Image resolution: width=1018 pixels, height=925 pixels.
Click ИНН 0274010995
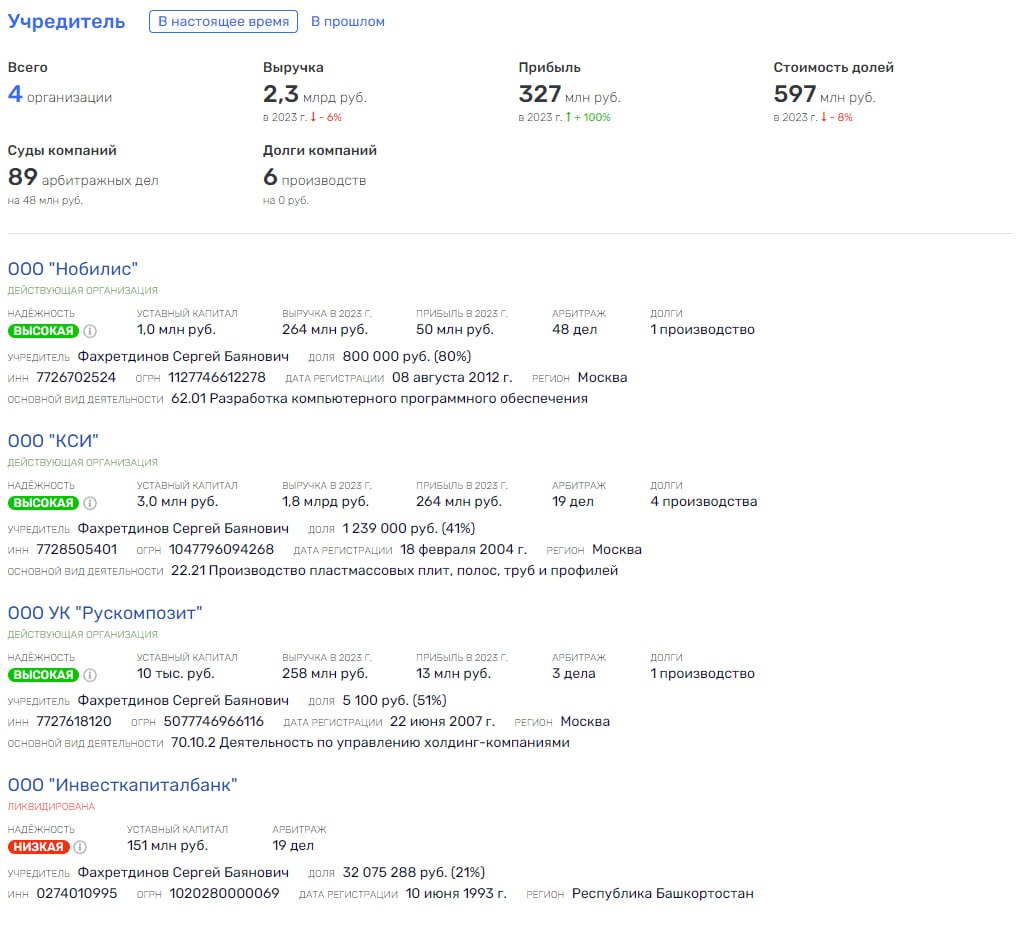[77, 893]
